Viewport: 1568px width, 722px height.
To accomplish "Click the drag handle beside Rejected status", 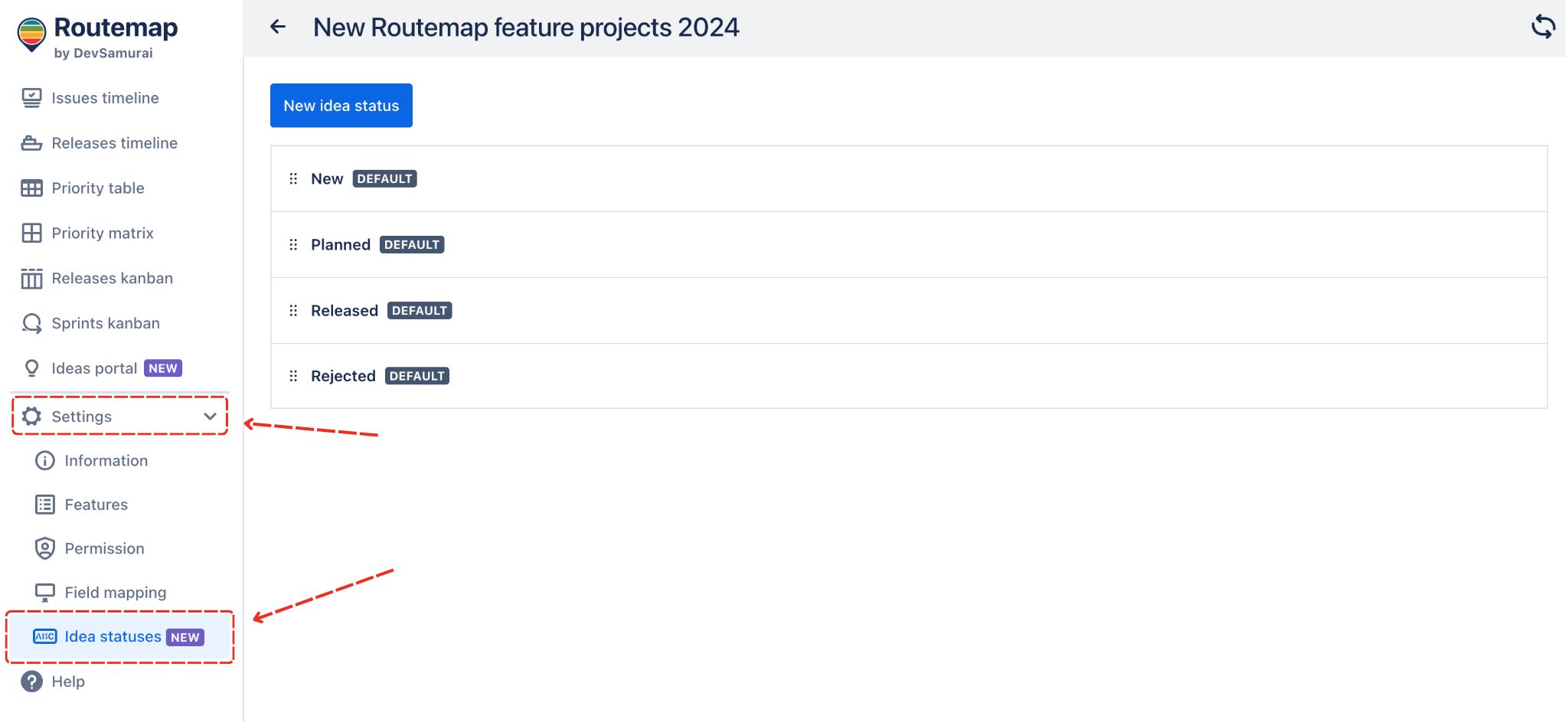I will 293,375.
